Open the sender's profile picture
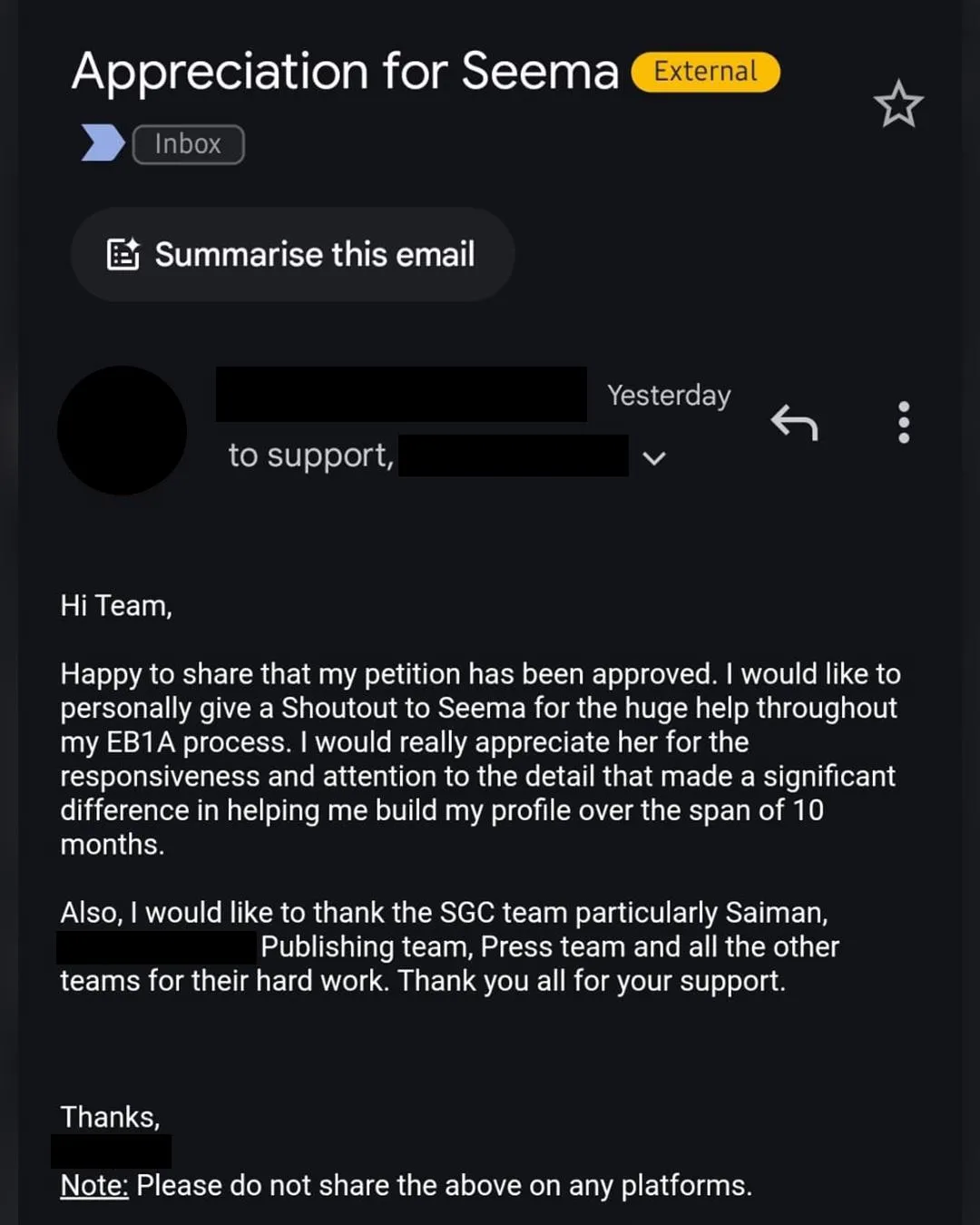The image size is (980, 1225). tap(122, 430)
